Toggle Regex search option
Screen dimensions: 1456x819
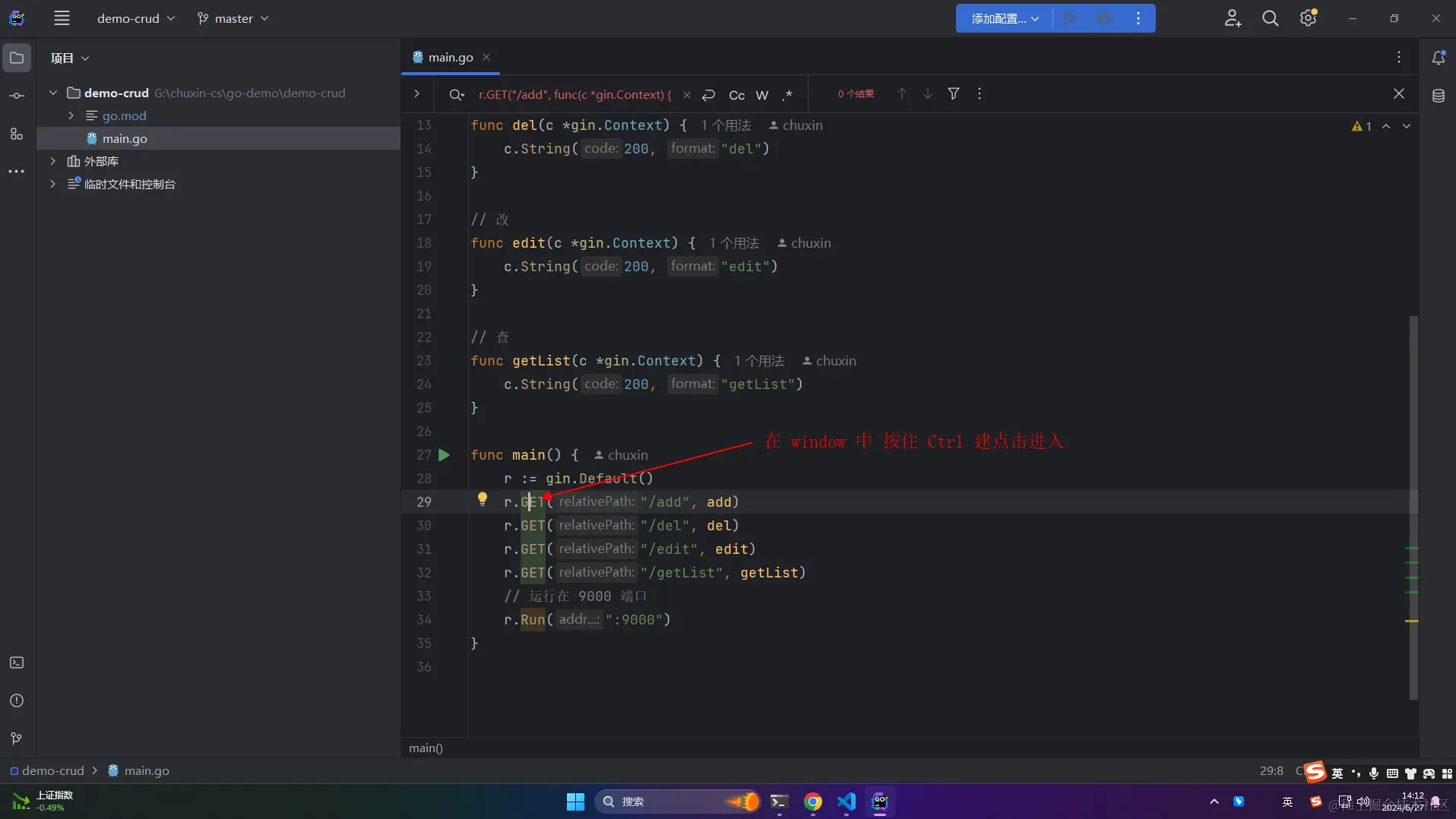coord(787,94)
